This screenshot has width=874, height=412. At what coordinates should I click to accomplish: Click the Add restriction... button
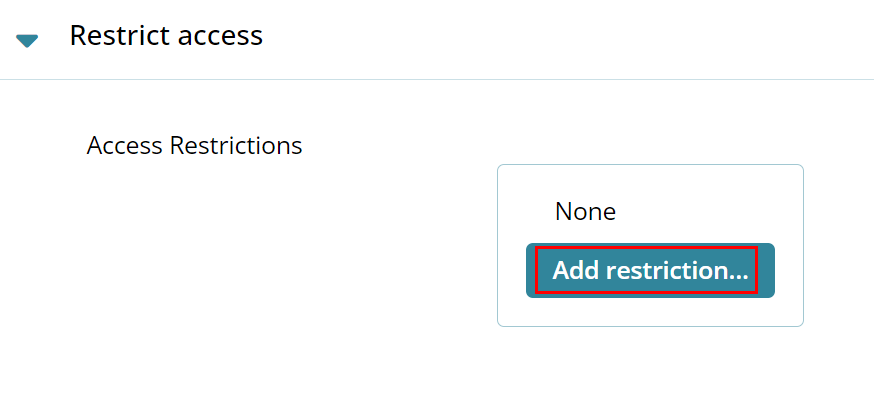[650, 270]
